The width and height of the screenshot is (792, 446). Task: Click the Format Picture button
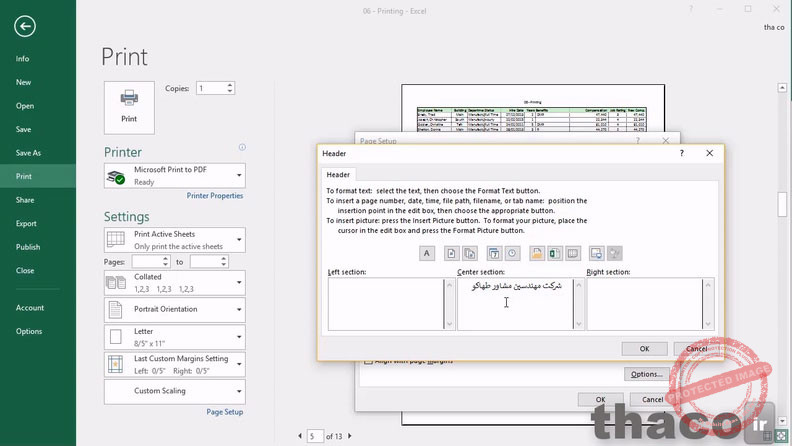pyautogui.click(x=615, y=254)
